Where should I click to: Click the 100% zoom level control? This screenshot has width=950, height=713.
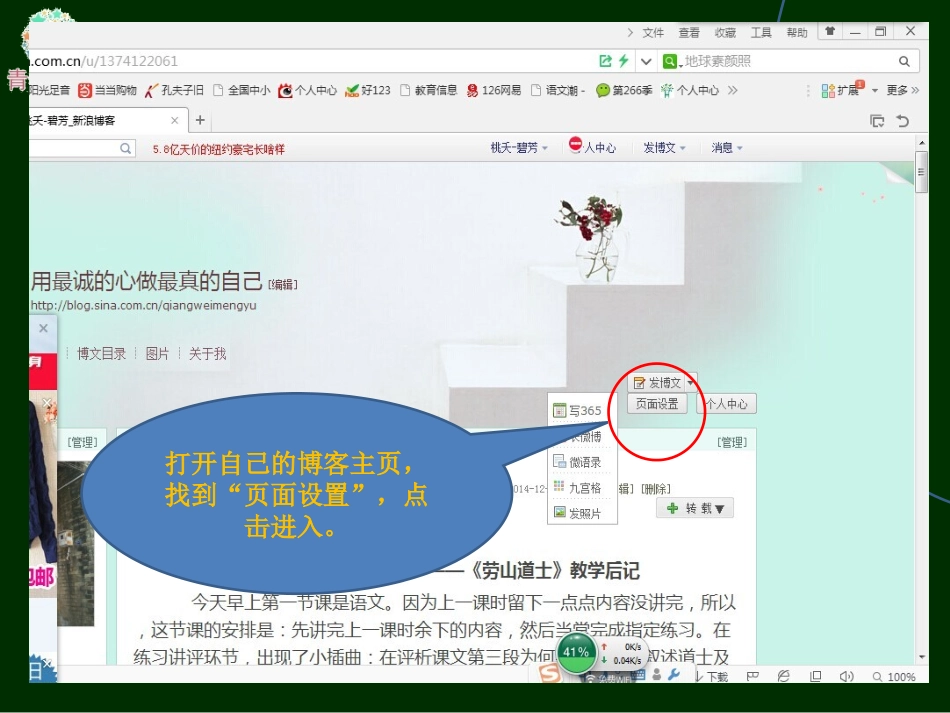click(x=894, y=677)
